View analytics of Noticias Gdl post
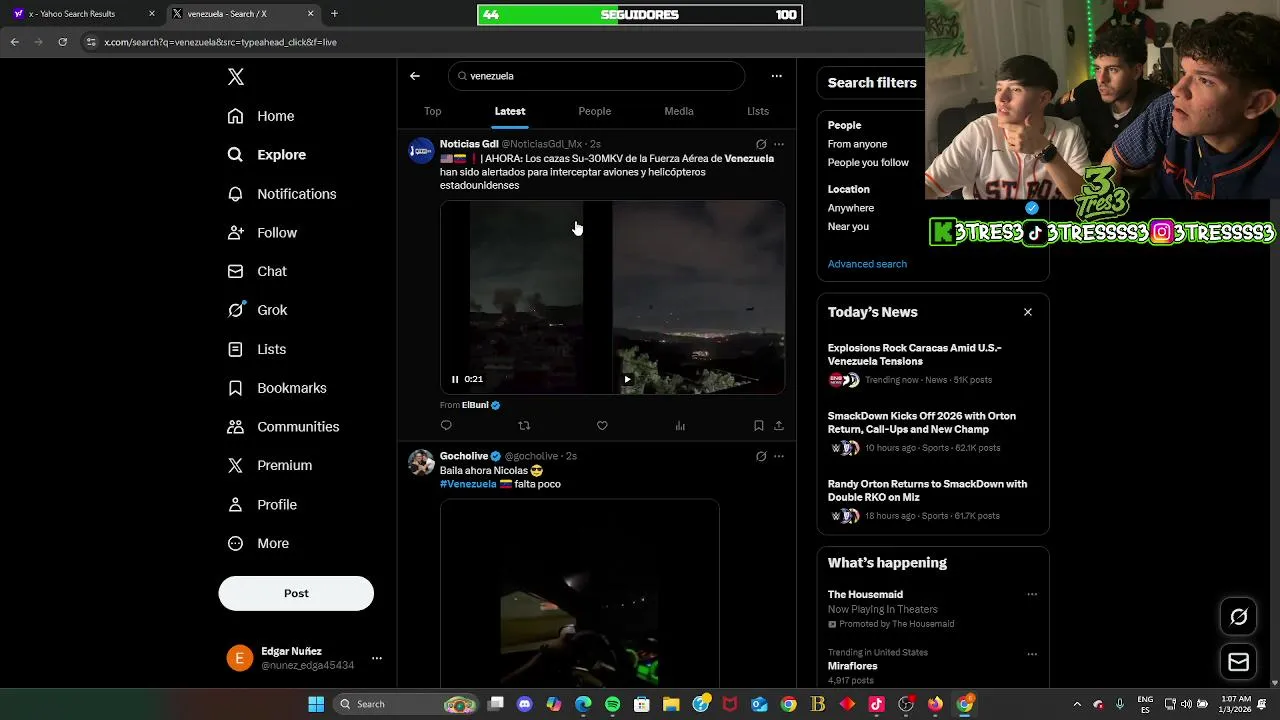This screenshot has height=720, width=1280. 680,426
